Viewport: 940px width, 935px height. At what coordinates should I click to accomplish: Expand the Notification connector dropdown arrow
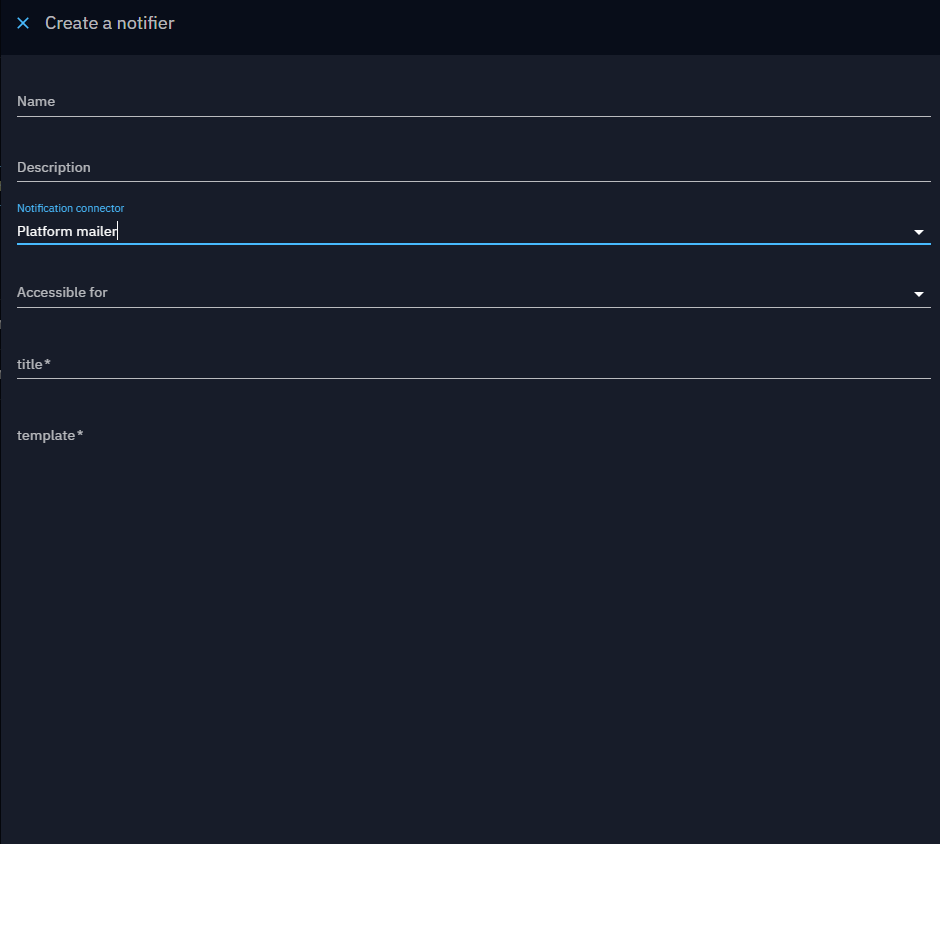coord(918,232)
